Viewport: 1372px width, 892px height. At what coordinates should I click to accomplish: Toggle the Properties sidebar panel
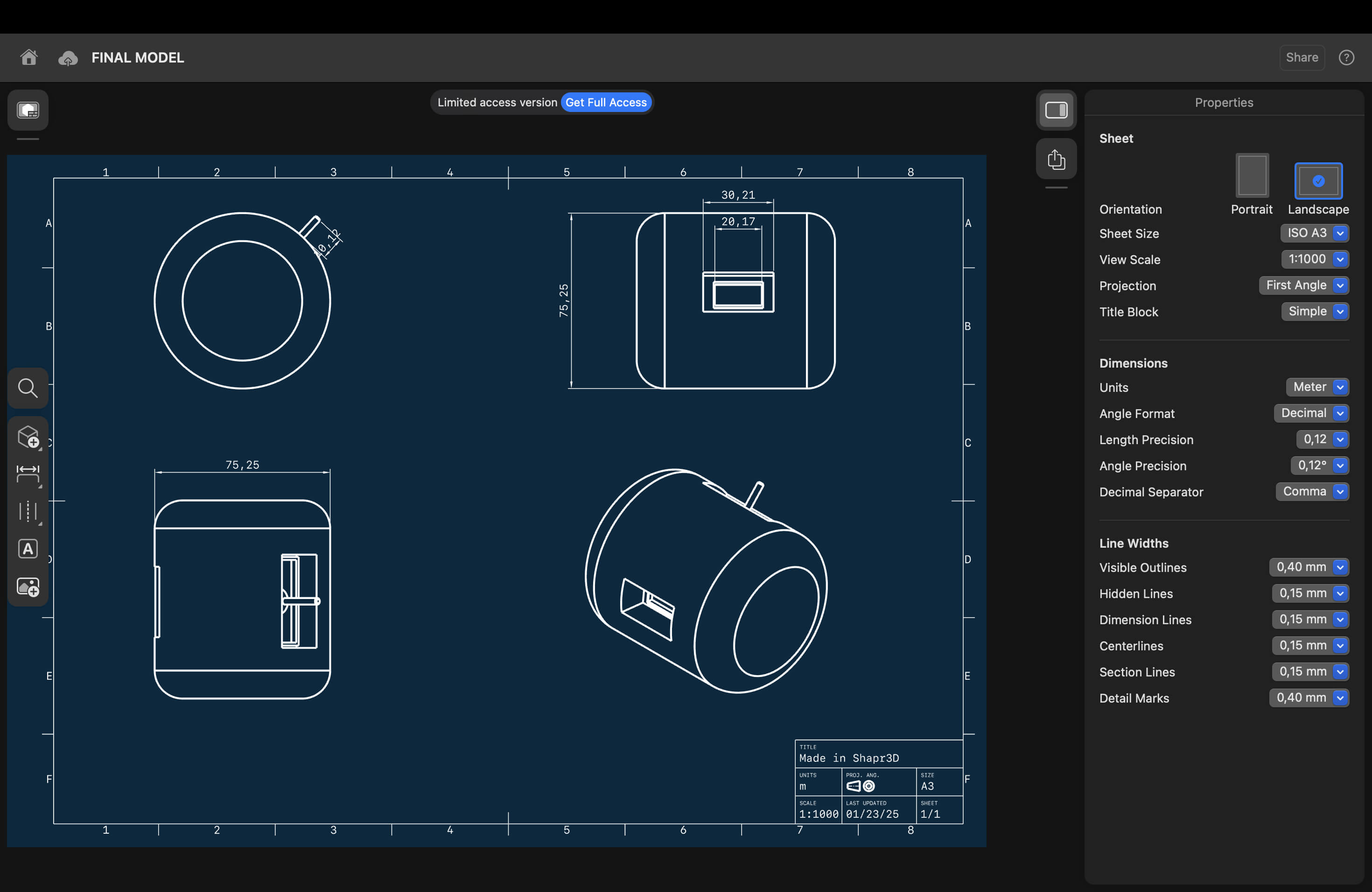pyautogui.click(x=1056, y=110)
